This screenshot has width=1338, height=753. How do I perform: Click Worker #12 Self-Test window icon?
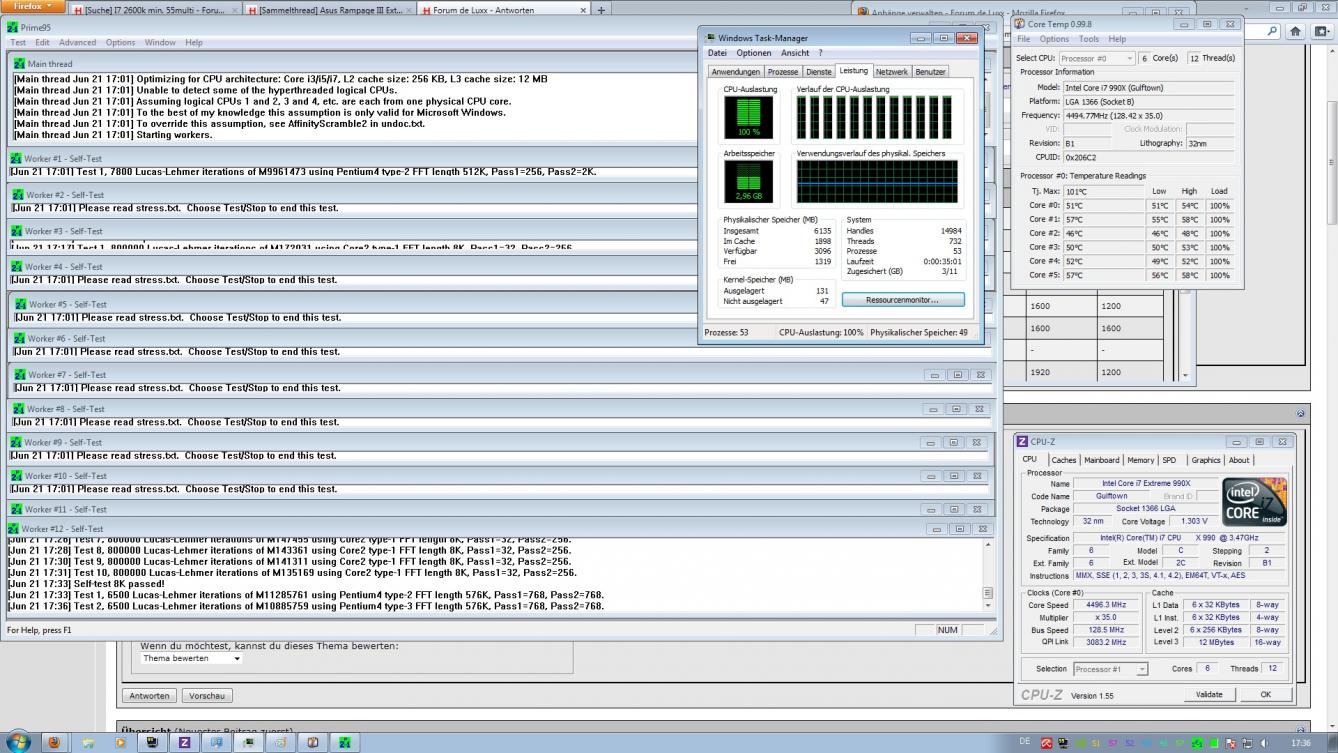[x=13, y=528]
